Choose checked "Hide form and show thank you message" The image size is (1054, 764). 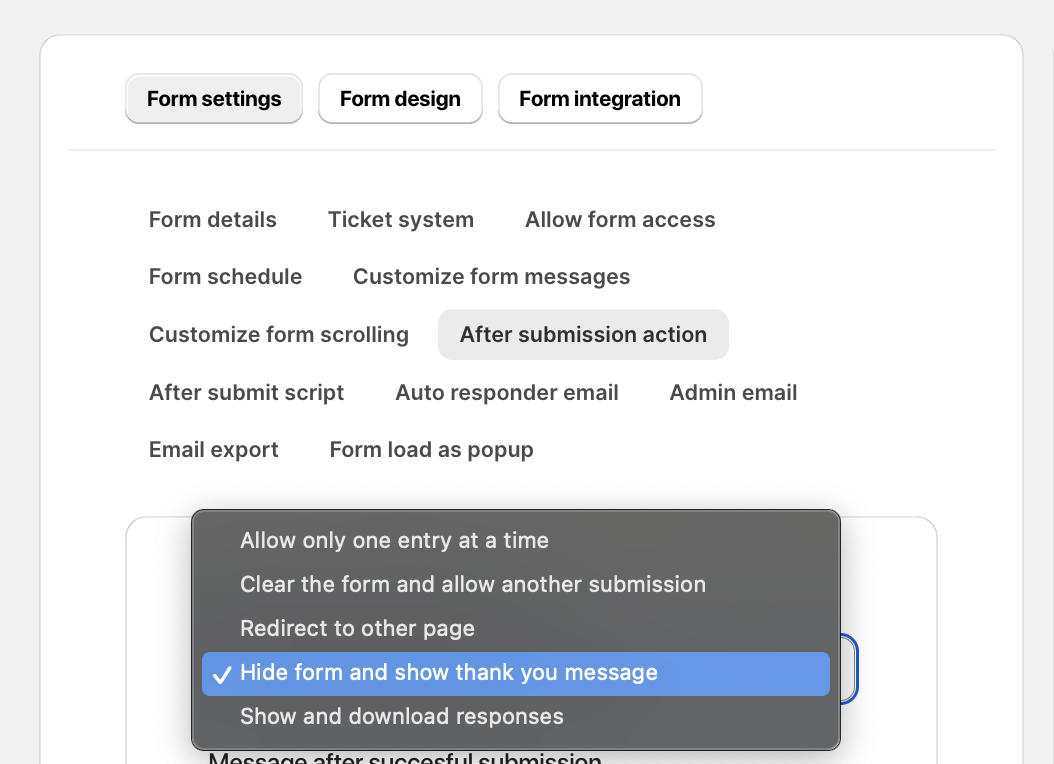coord(449,673)
